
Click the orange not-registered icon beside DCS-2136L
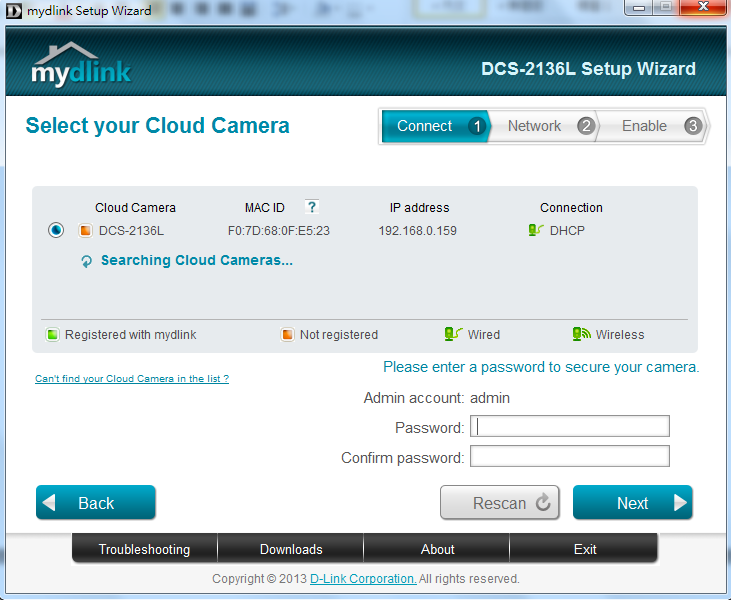(x=85, y=231)
